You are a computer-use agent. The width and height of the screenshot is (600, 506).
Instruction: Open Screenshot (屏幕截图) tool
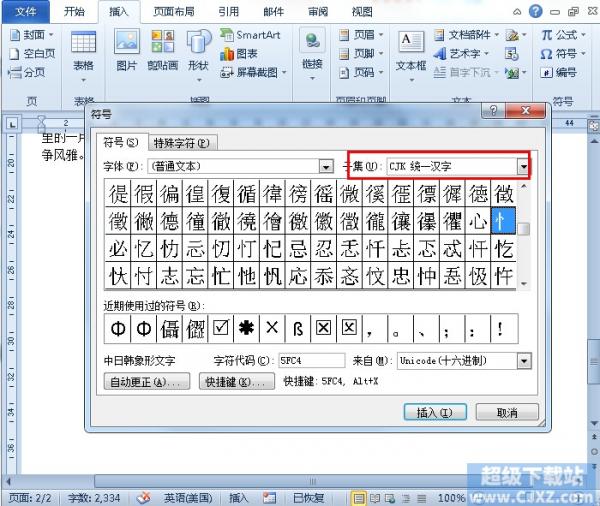pos(253,72)
